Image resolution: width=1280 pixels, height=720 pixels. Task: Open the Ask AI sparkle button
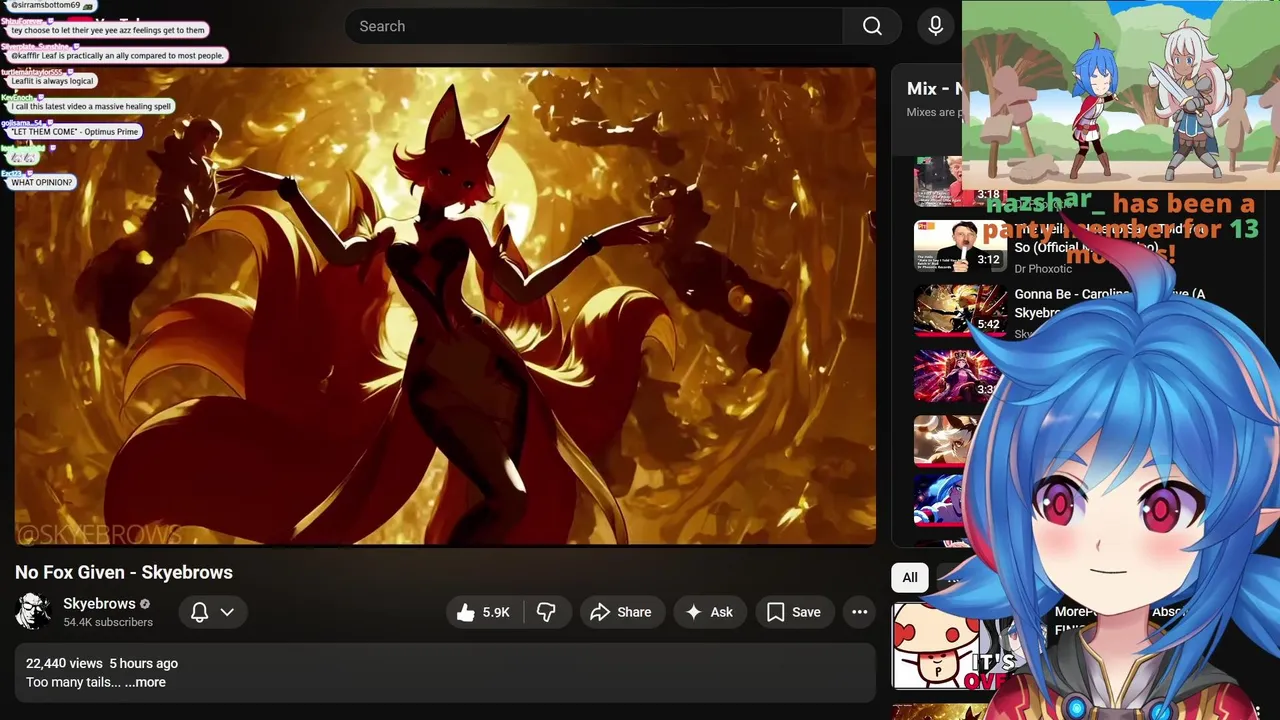[709, 612]
